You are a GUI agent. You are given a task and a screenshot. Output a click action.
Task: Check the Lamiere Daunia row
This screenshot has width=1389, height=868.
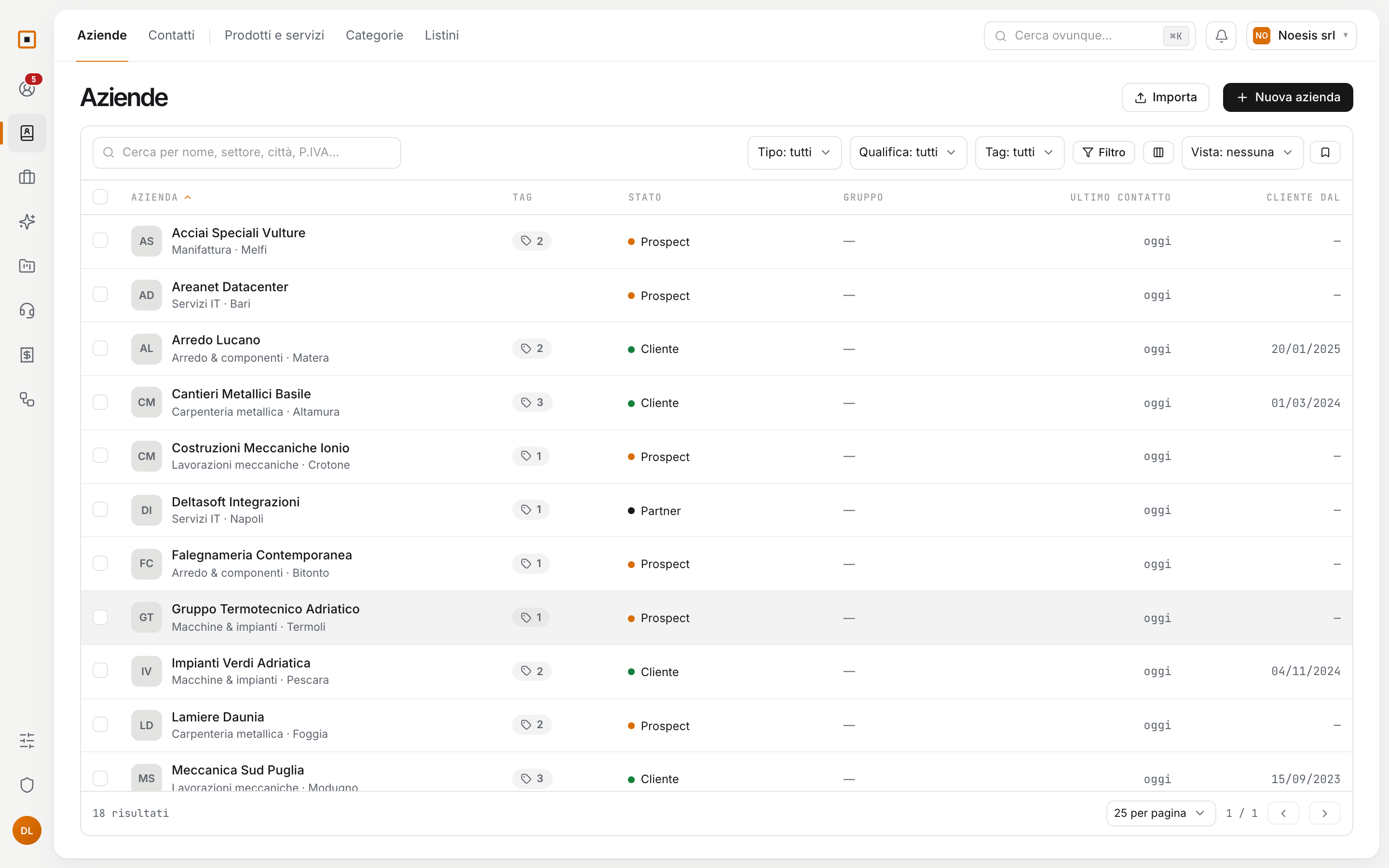tap(100, 724)
